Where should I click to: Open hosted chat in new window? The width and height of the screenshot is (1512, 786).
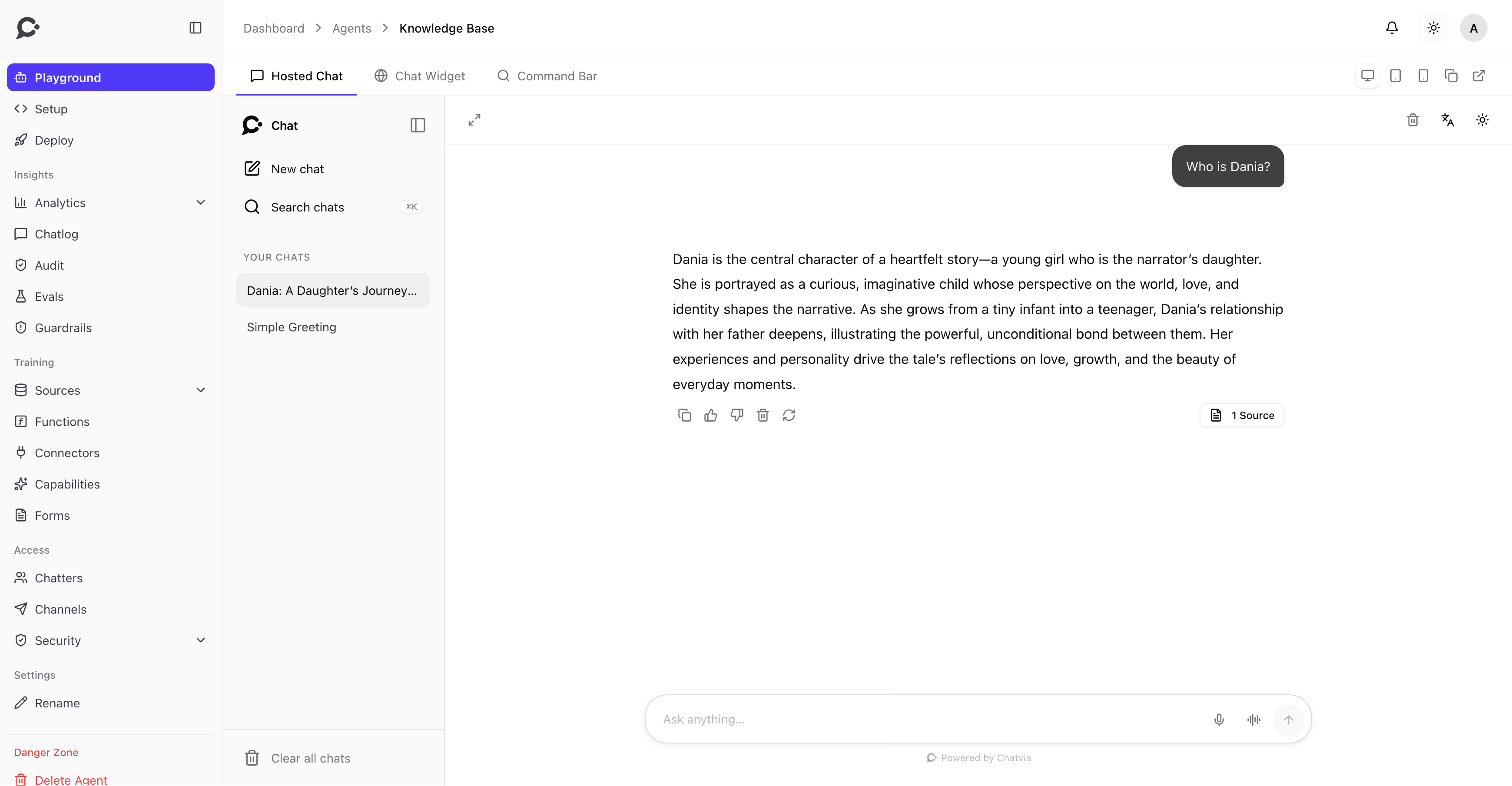point(1479,76)
